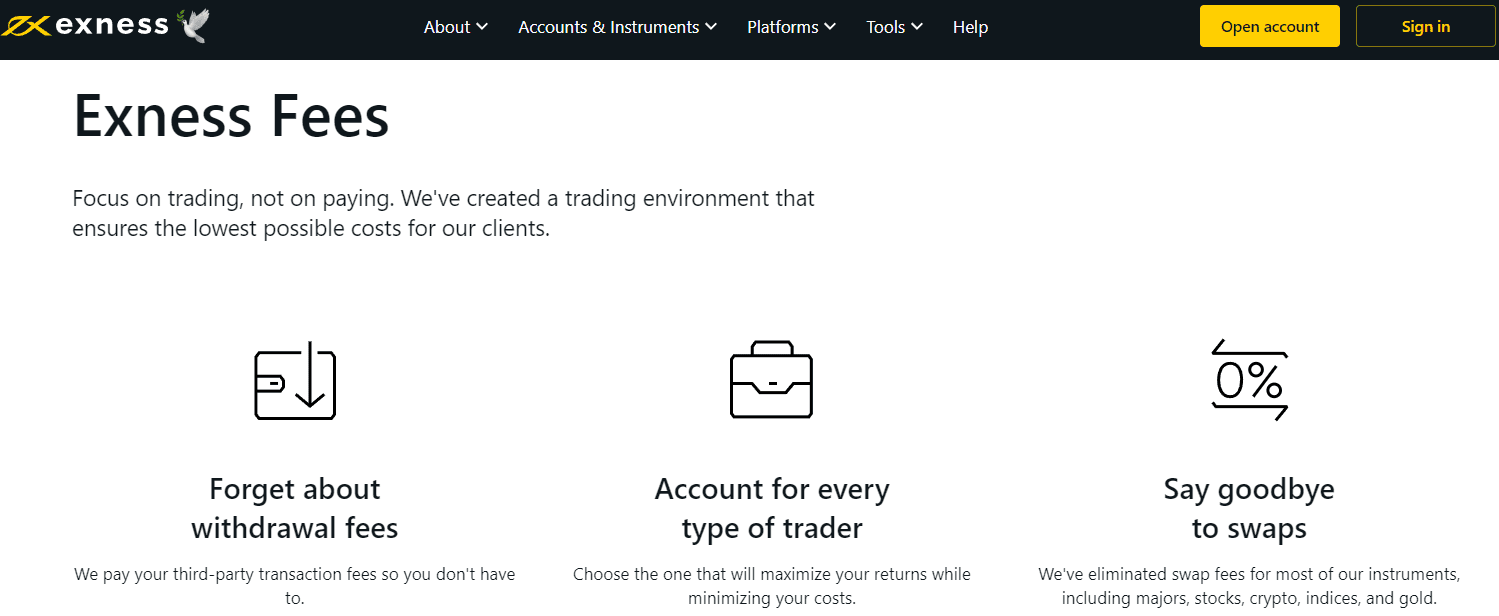The height and width of the screenshot is (616, 1499).
Task: Click the dove graphic beside the Exness logo
Action: [189, 23]
